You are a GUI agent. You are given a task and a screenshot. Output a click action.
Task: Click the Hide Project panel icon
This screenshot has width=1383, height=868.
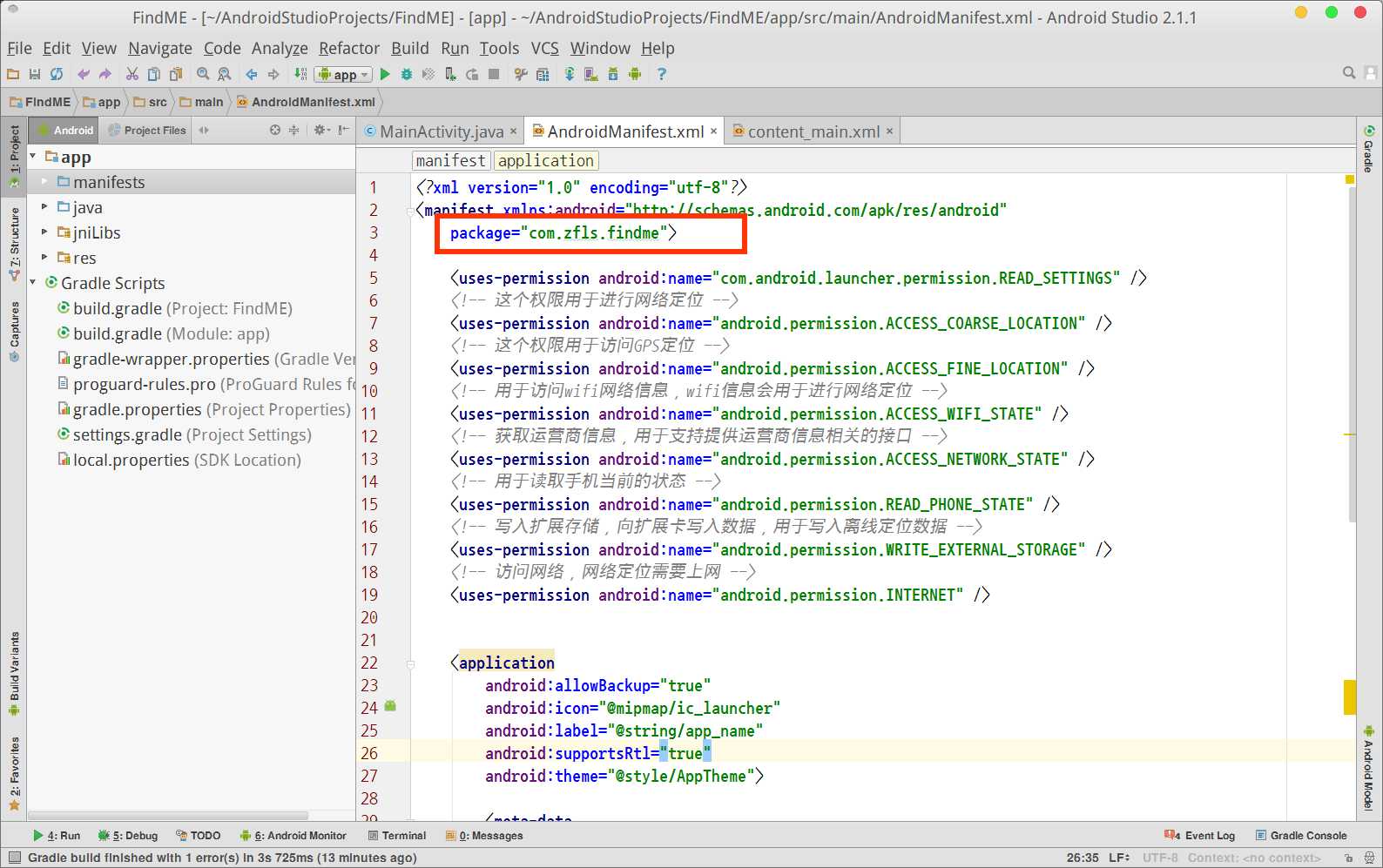[x=344, y=130]
